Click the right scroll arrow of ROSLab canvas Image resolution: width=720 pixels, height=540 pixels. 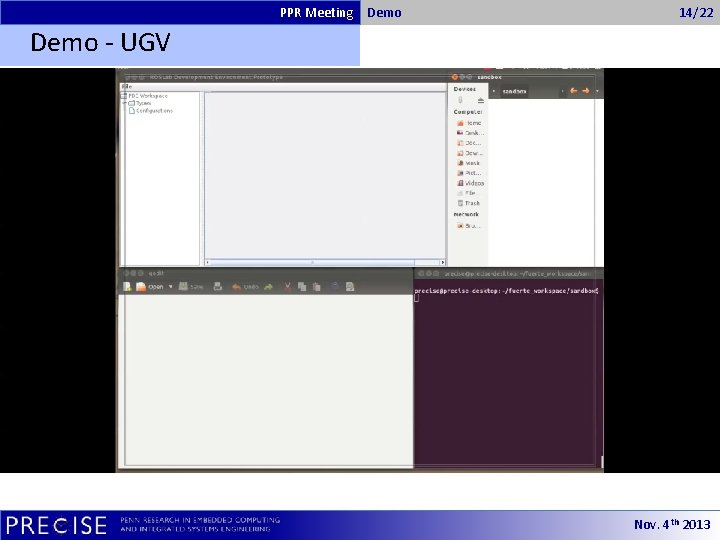coord(443,262)
